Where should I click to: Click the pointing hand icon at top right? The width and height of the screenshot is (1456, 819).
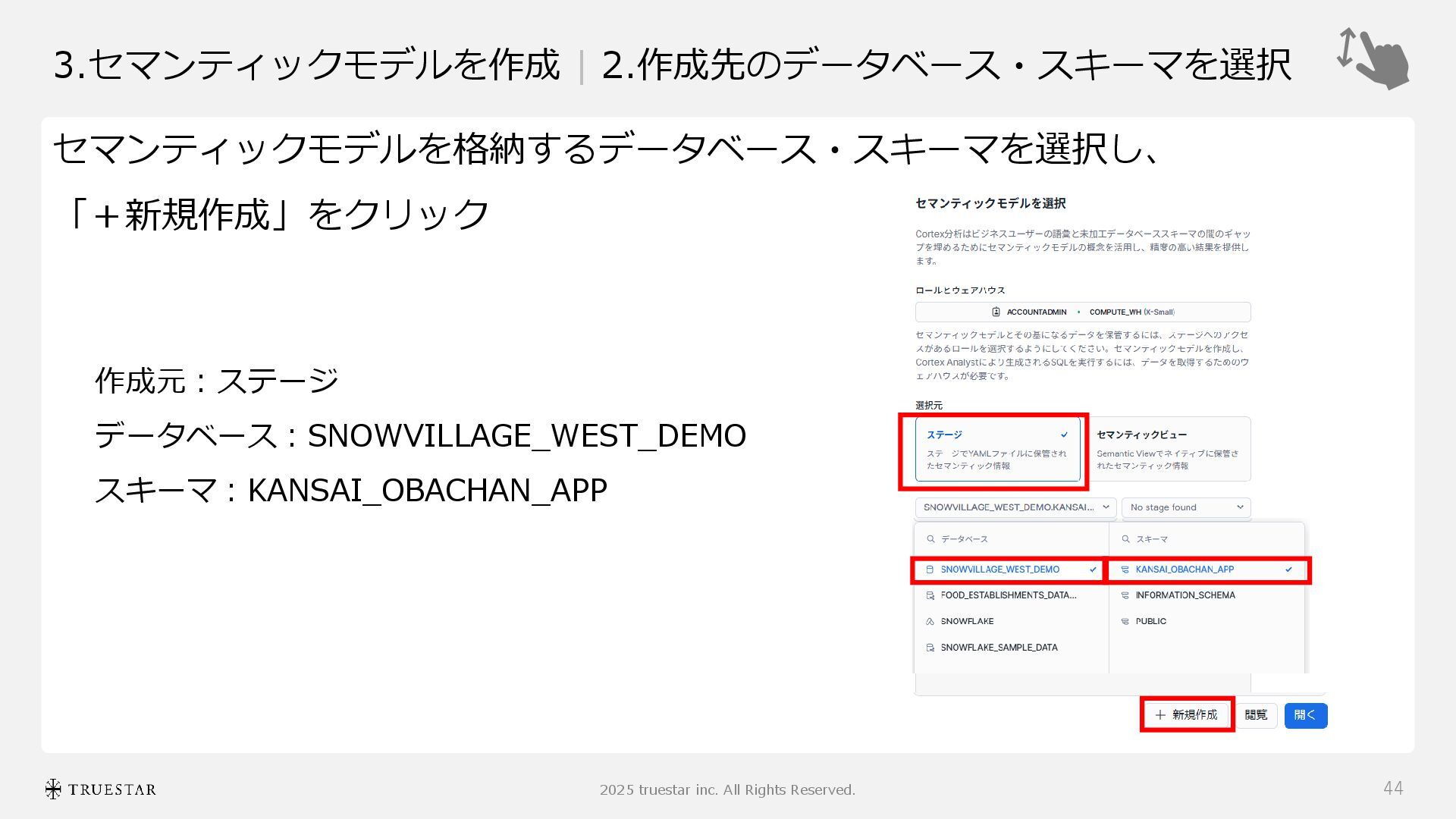pyautogui.click(x=1373, y=58)
